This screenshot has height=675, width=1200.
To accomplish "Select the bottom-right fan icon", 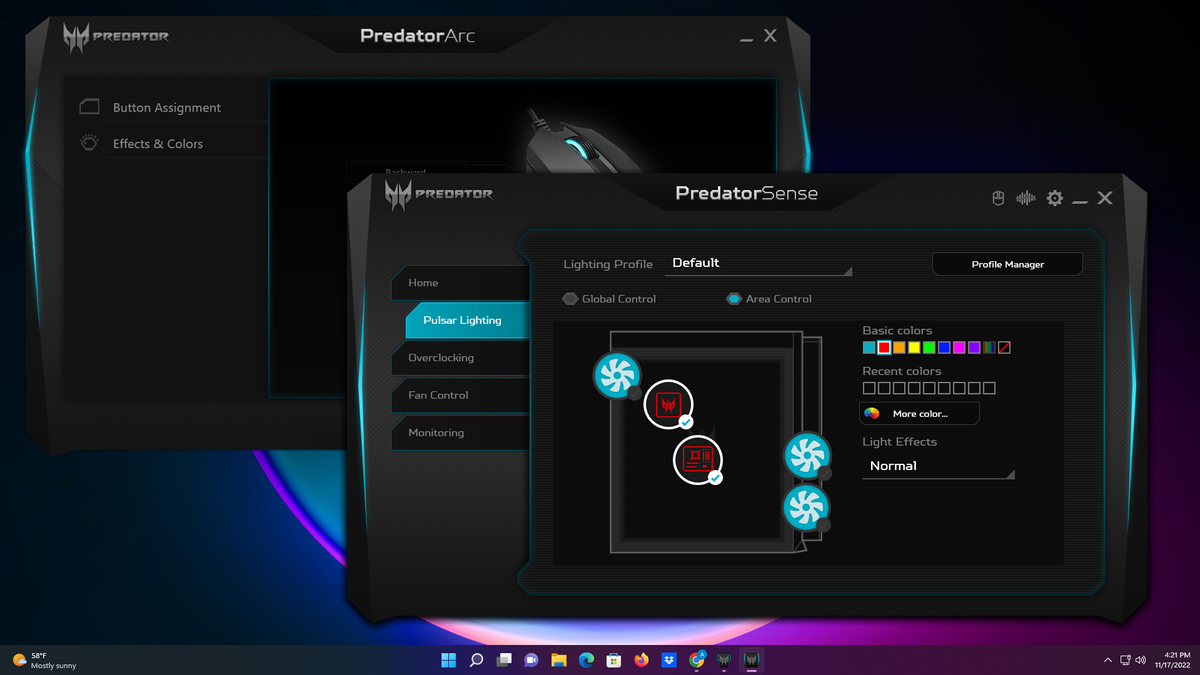I will click(x=806, y=508).
